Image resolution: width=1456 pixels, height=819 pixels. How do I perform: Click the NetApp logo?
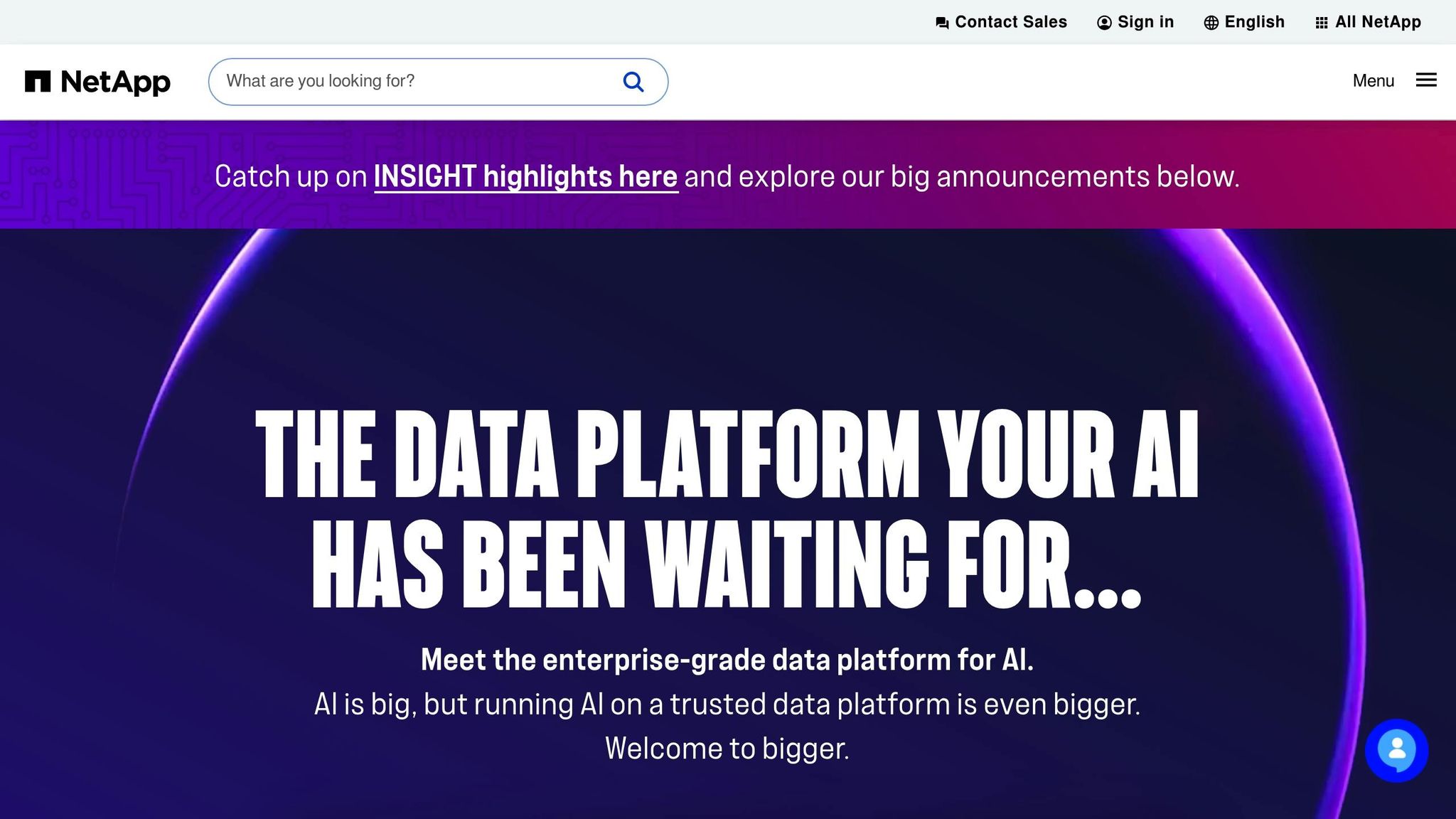point(98,81)
